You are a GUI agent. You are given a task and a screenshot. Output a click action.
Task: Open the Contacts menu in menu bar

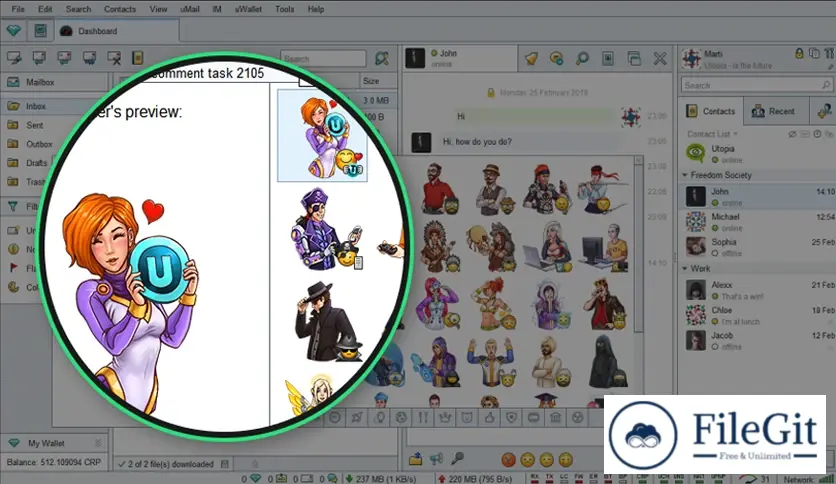pyautogui.click(x=120, y=9)
